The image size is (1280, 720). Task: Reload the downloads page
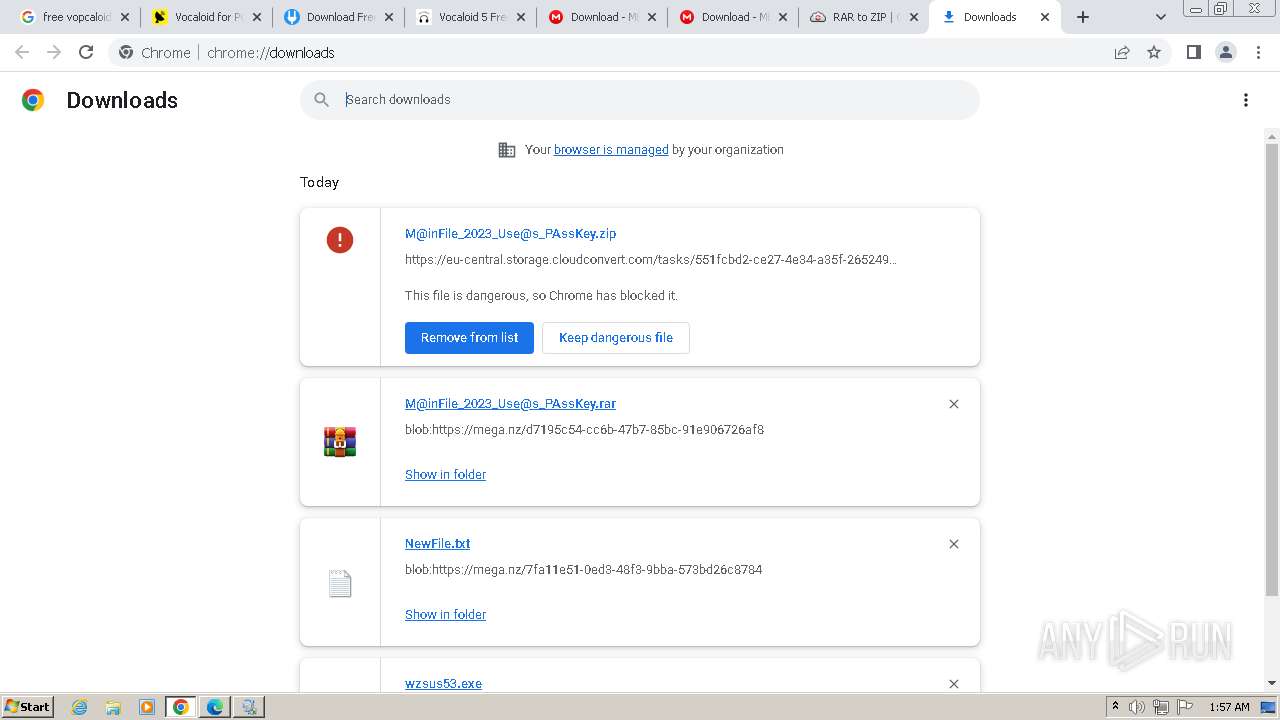point(86,52)
